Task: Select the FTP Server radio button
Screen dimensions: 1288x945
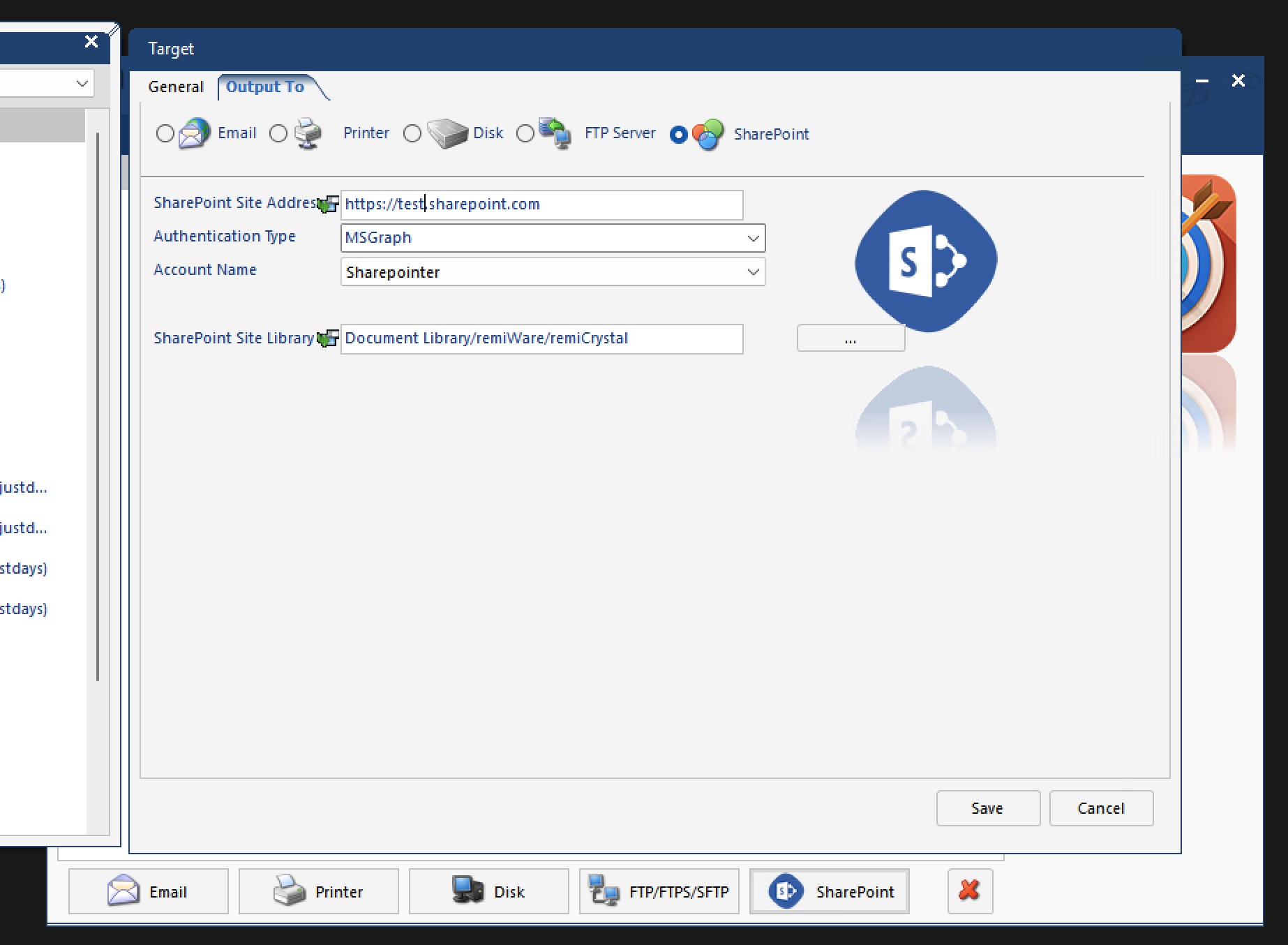Action: (x=525, y=133)
